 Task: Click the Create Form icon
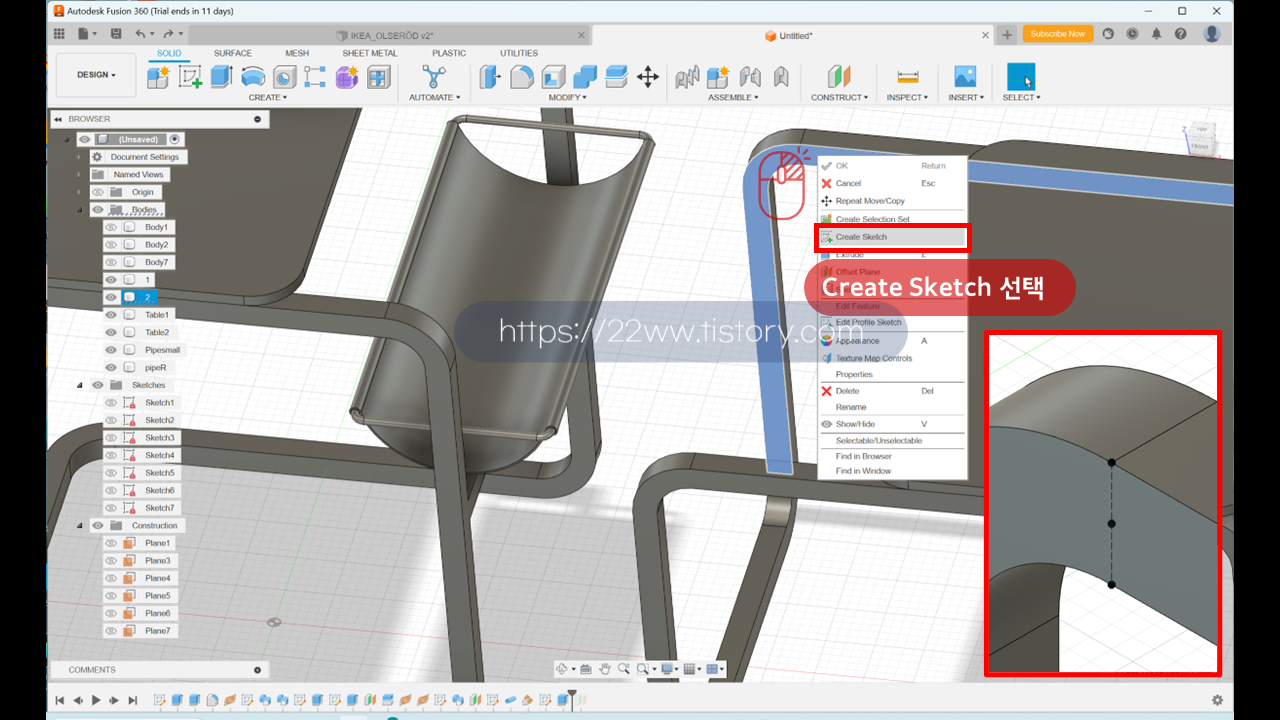click(346, 77)
